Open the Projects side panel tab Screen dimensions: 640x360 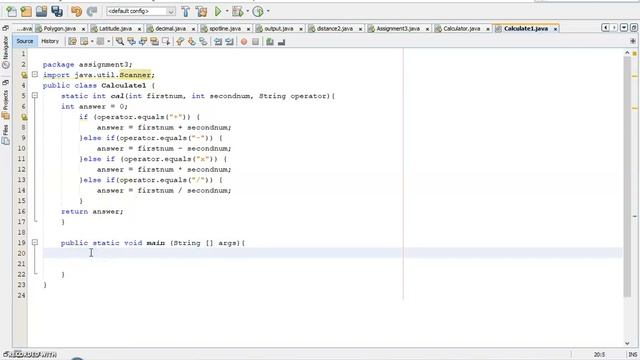[5, 104]
